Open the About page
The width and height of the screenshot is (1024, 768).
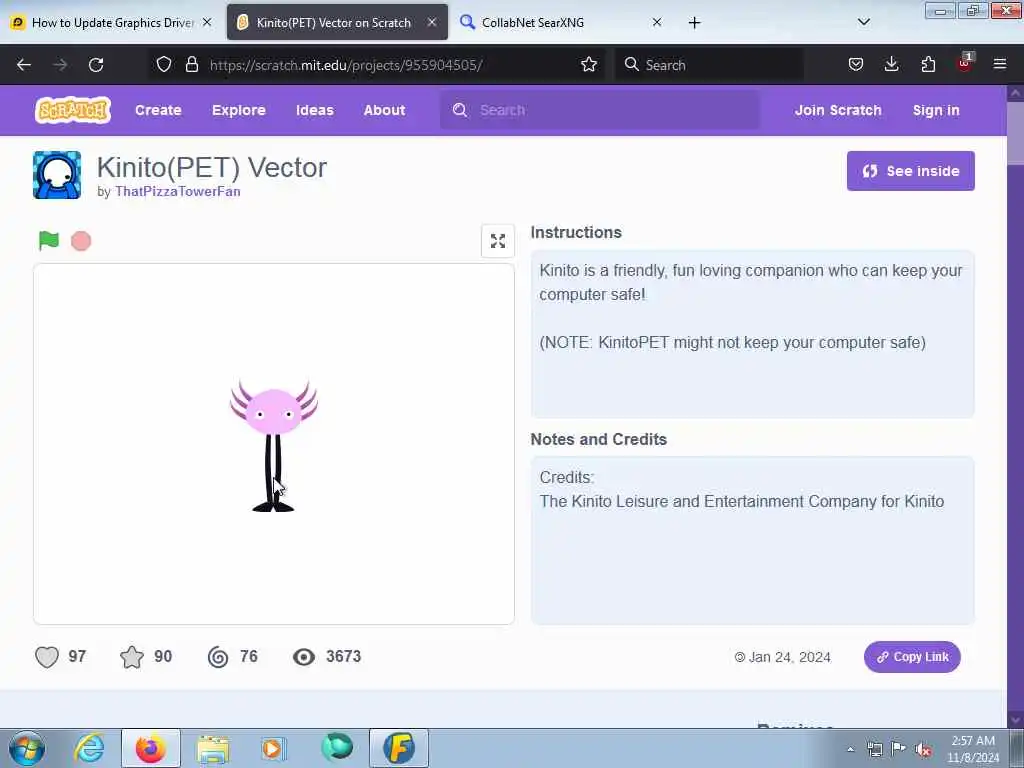click(x=385, y=110)
